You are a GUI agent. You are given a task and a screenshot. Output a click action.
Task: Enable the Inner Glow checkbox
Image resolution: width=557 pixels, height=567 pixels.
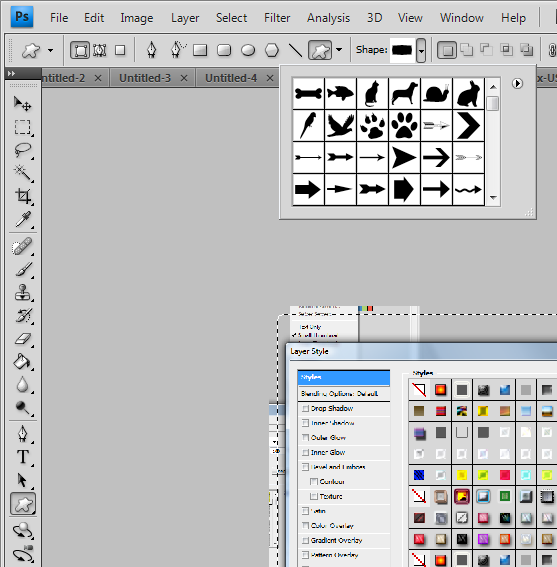click(306, 452)
